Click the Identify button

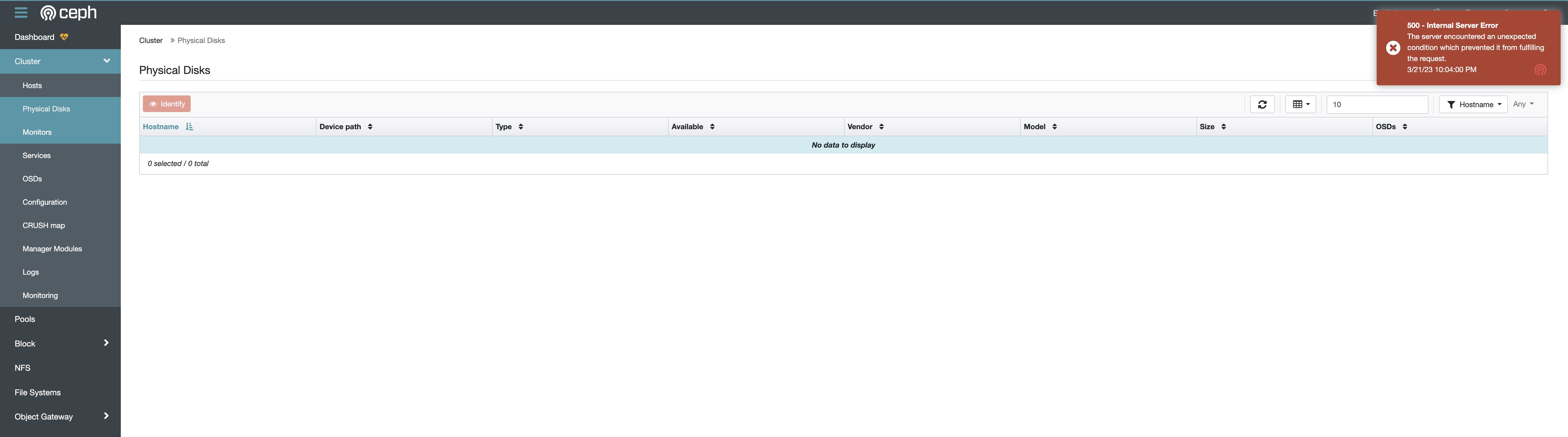pos(167,104)
